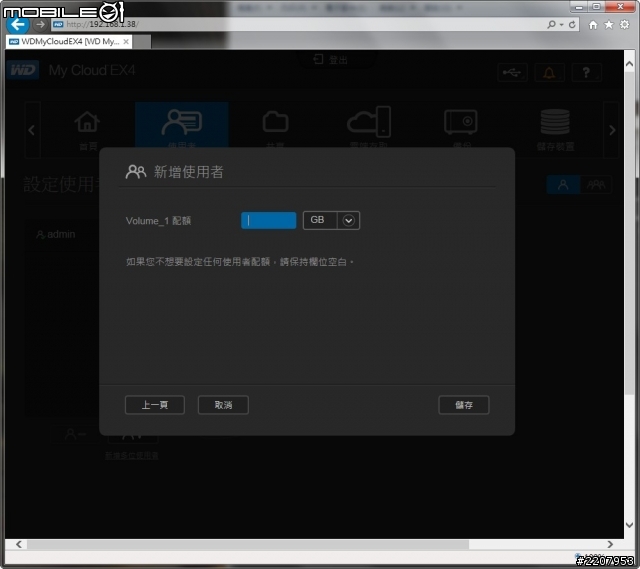640x569 pixels.
Task: Click the 新增多位使用者 link
Action: (131, 456)
